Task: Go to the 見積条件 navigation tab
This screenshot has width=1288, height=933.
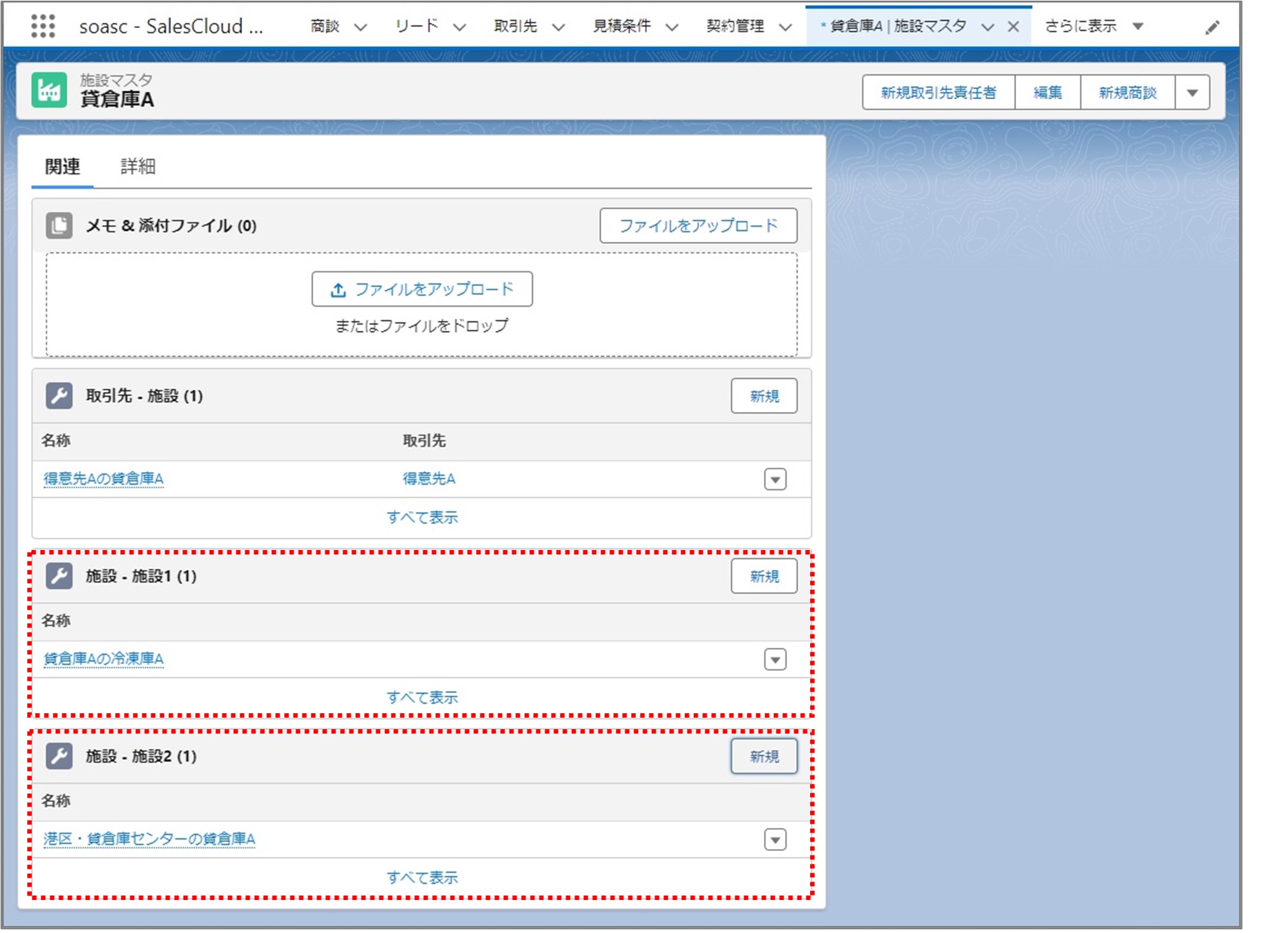Action: click(621, 26)
